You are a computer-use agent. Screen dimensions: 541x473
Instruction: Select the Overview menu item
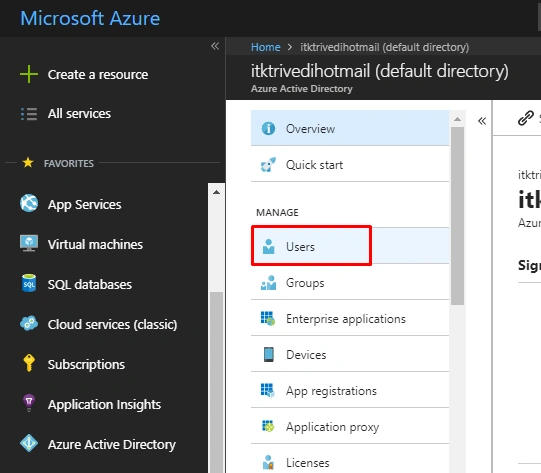(x=350, y=128)
